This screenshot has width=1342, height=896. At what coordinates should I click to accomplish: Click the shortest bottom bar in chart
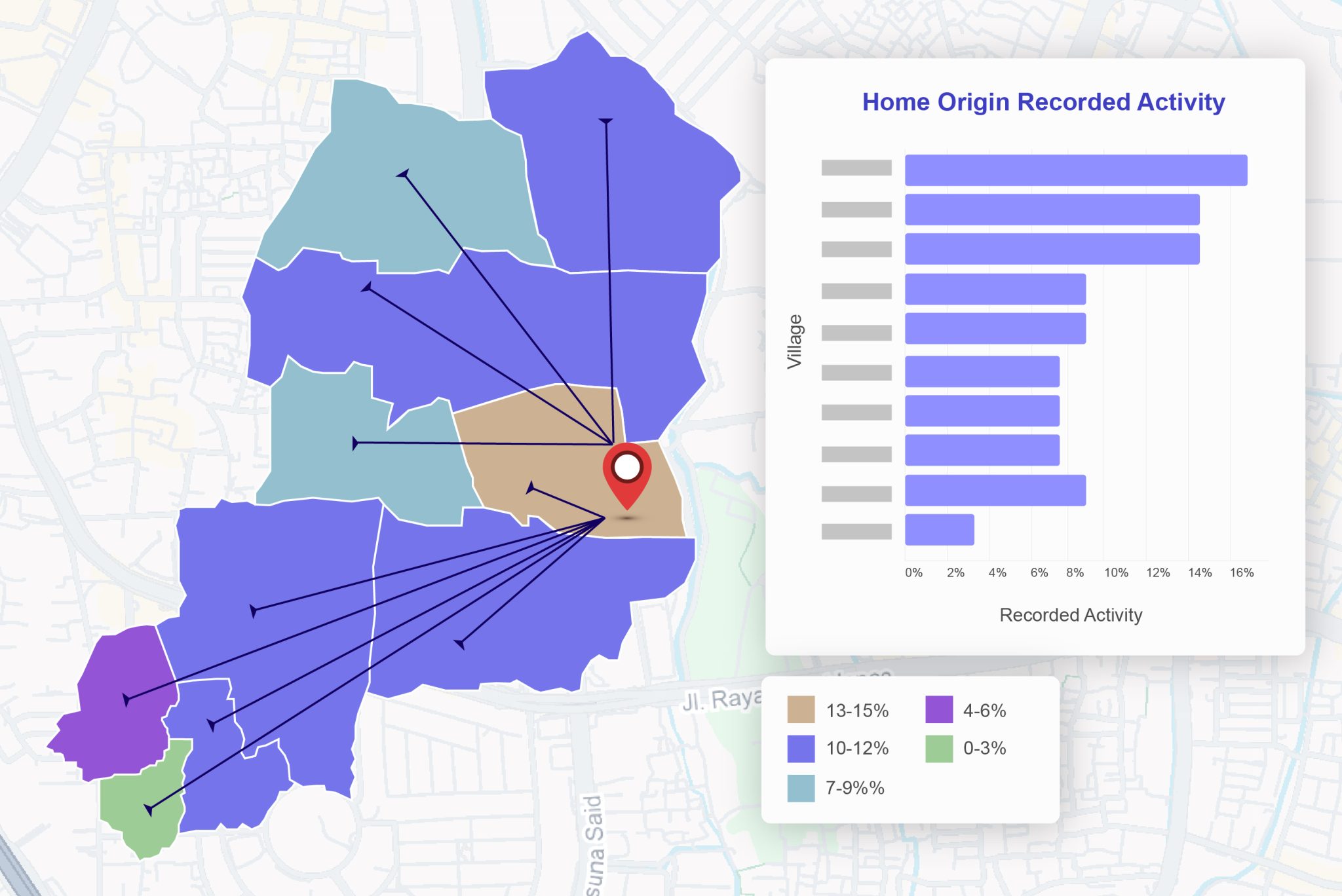coord(940,529)
